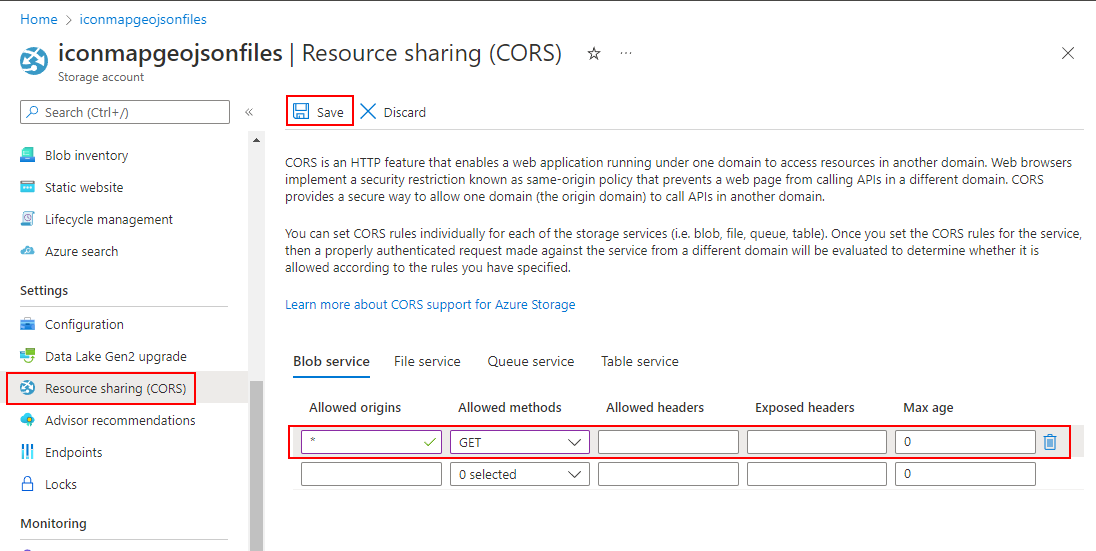Screen dimensions: 1096x551
Task: Click the Exposed headers column header
Action: [x=805, y=407]
